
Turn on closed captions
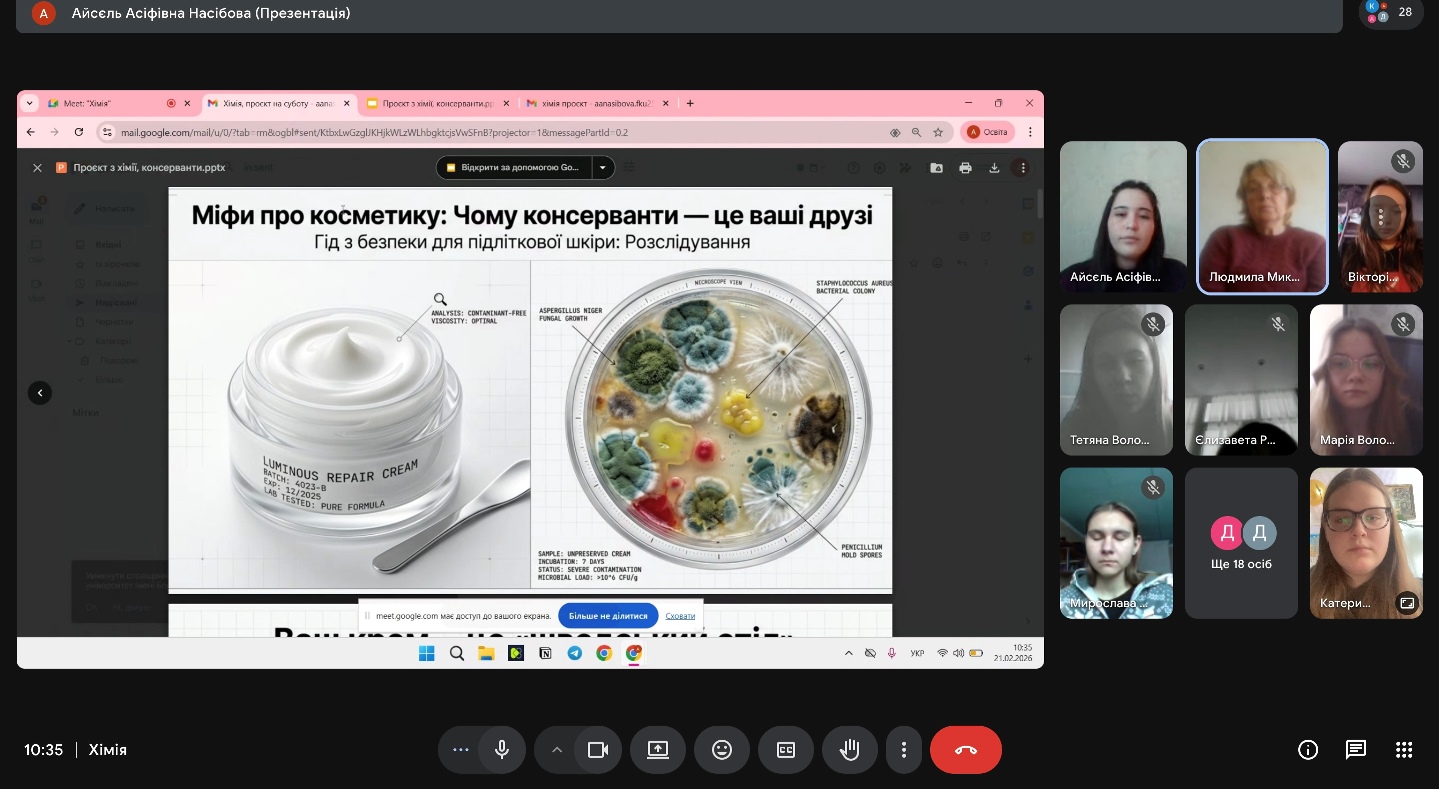786,750
